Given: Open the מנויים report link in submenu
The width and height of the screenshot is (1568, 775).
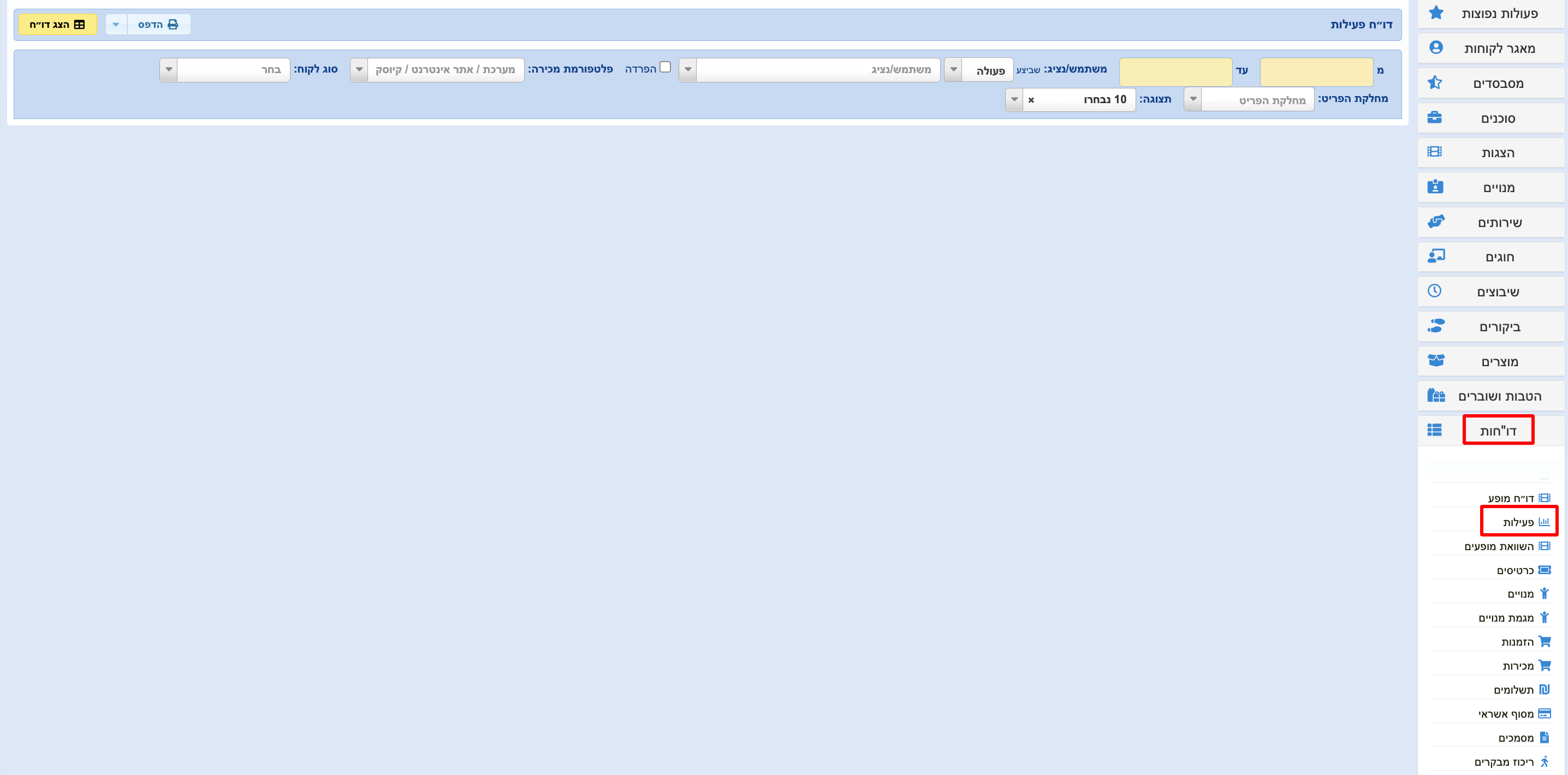Looking at the screenshot, I should (1521, 594).
